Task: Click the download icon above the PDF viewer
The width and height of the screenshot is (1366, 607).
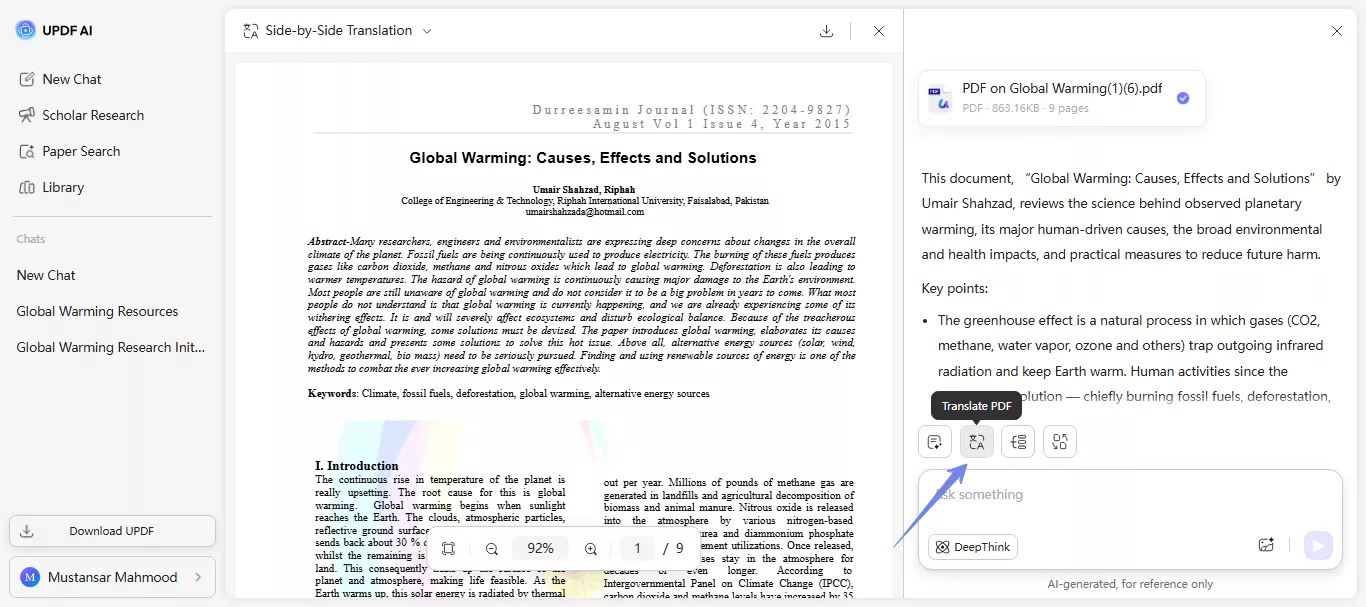Action: [x=826, y=31]
